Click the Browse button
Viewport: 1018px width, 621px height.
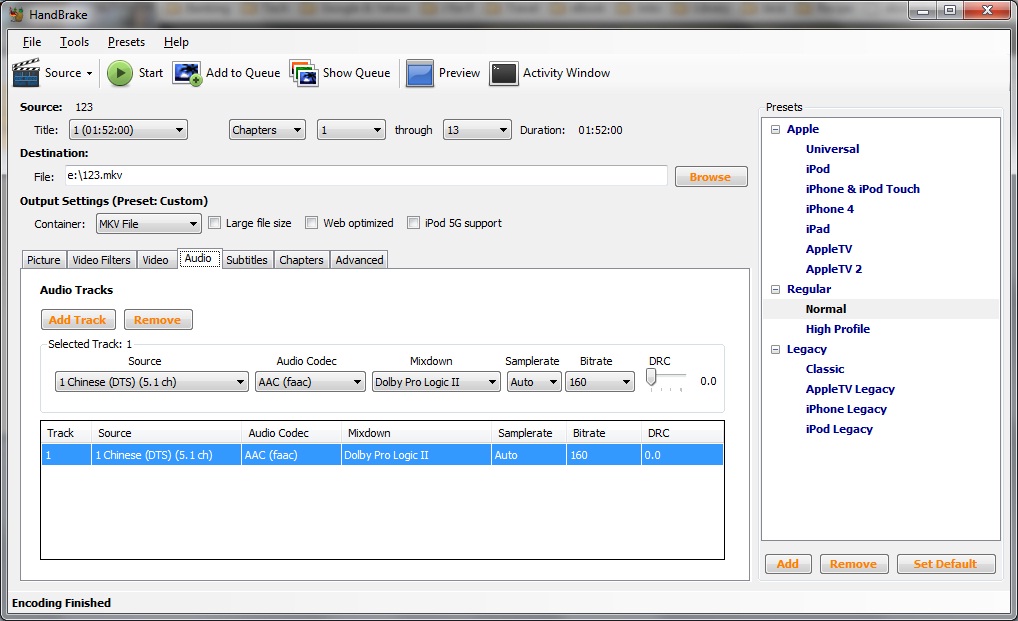tap(710, 177)
